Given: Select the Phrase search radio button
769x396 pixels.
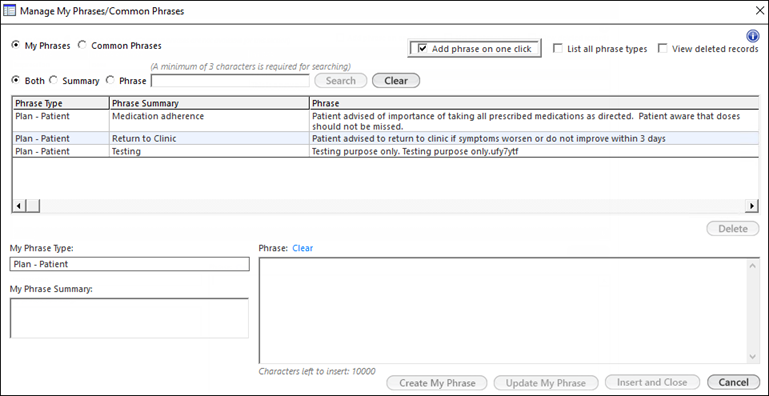Looking at the screenshot, I should [110, 80].
